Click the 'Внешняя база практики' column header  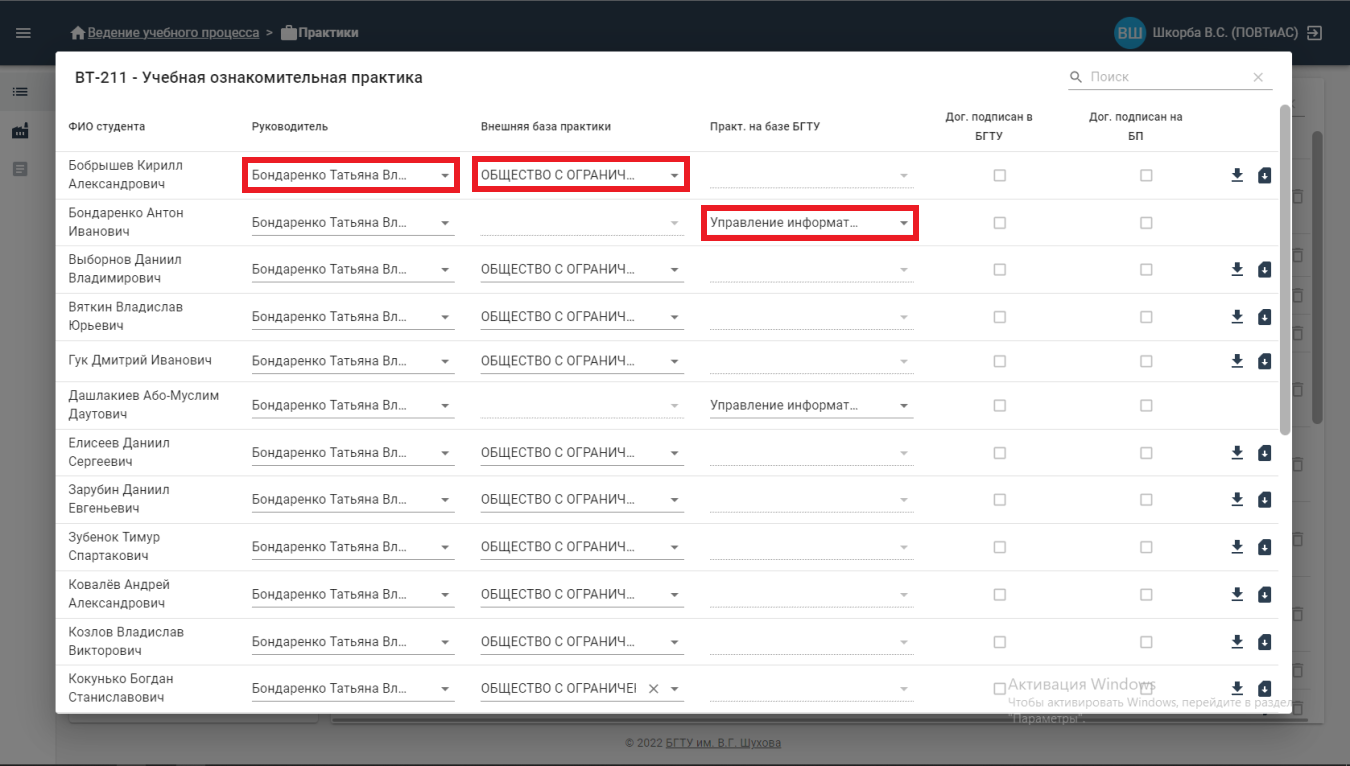click(546, 126)
